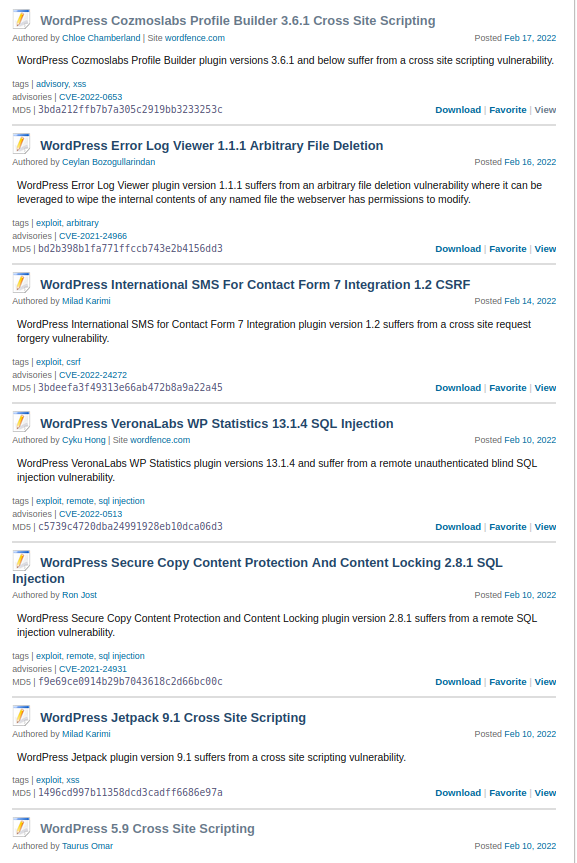The height and width of the screenshot is (863, 577).
Task: Click file icon beside Error Log Viewer title
Action: [x=21, y=144]
